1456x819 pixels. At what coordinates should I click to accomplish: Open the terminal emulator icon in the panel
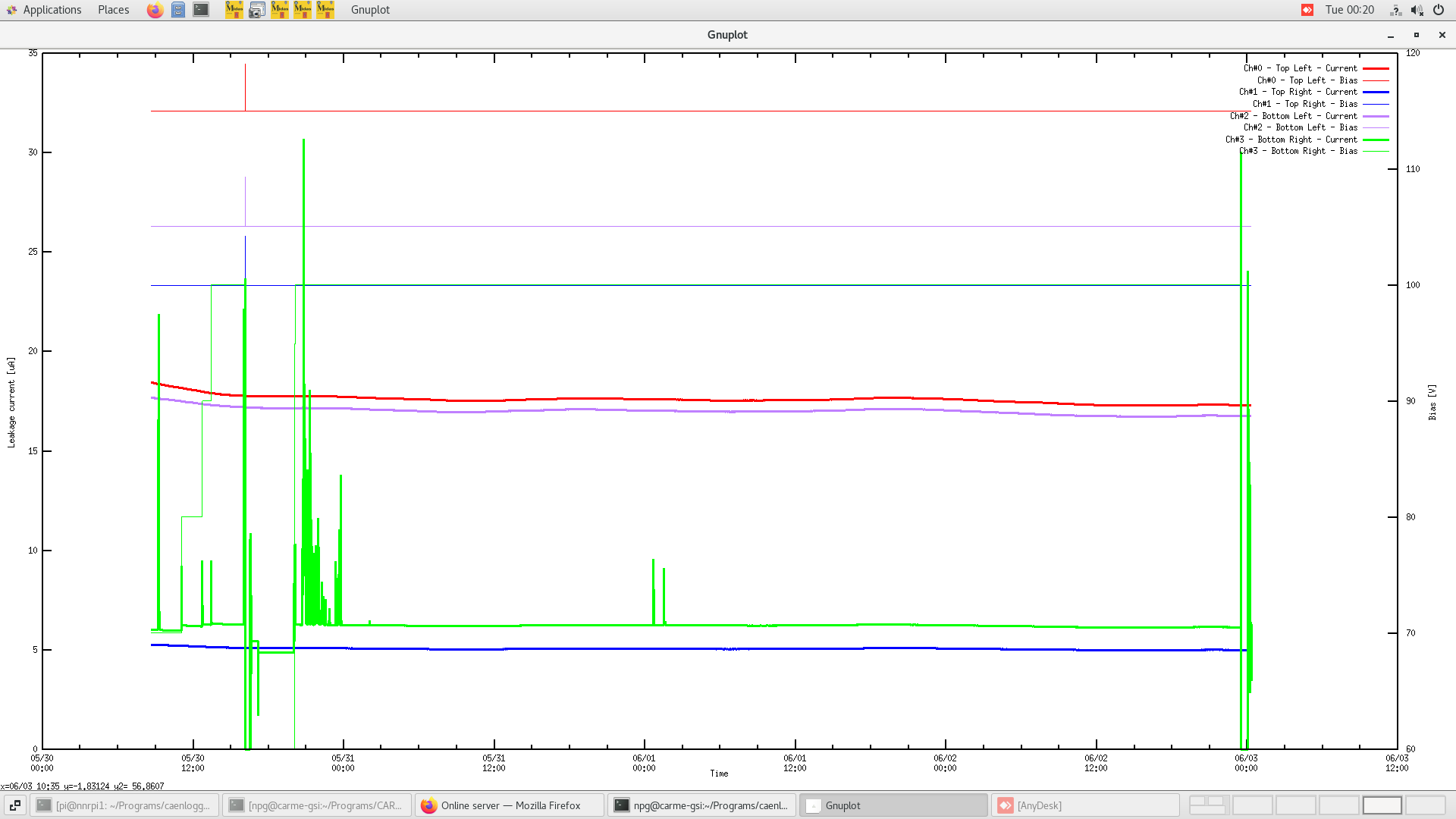[x=200, y=10]
